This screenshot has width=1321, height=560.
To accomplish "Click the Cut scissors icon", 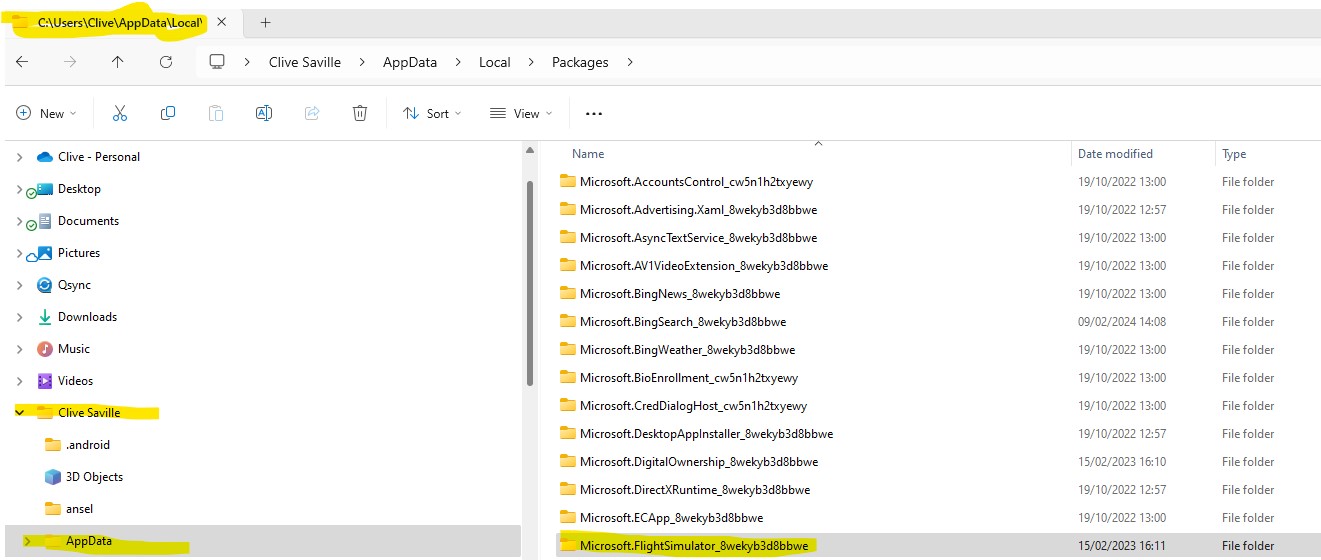I will click(x=120, y=114).
